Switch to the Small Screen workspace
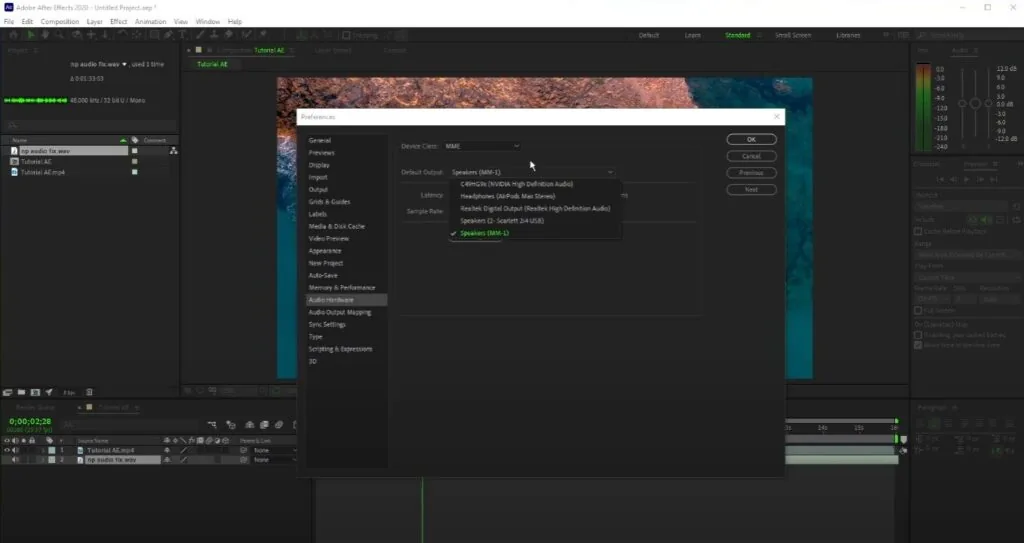The height and width of the screenshot is (543, 1024). tap(793, 35)
